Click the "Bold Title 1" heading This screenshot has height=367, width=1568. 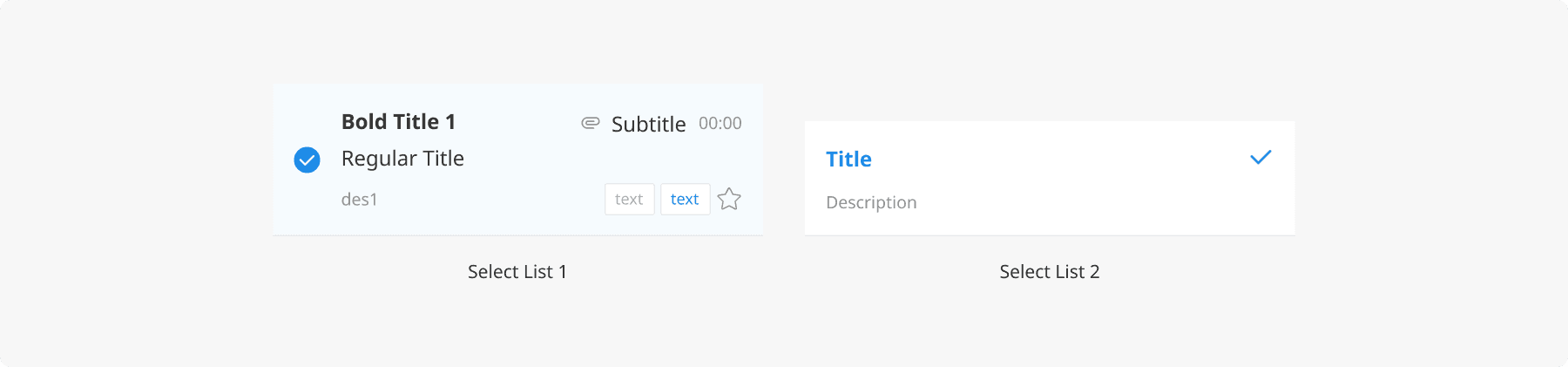398,122
